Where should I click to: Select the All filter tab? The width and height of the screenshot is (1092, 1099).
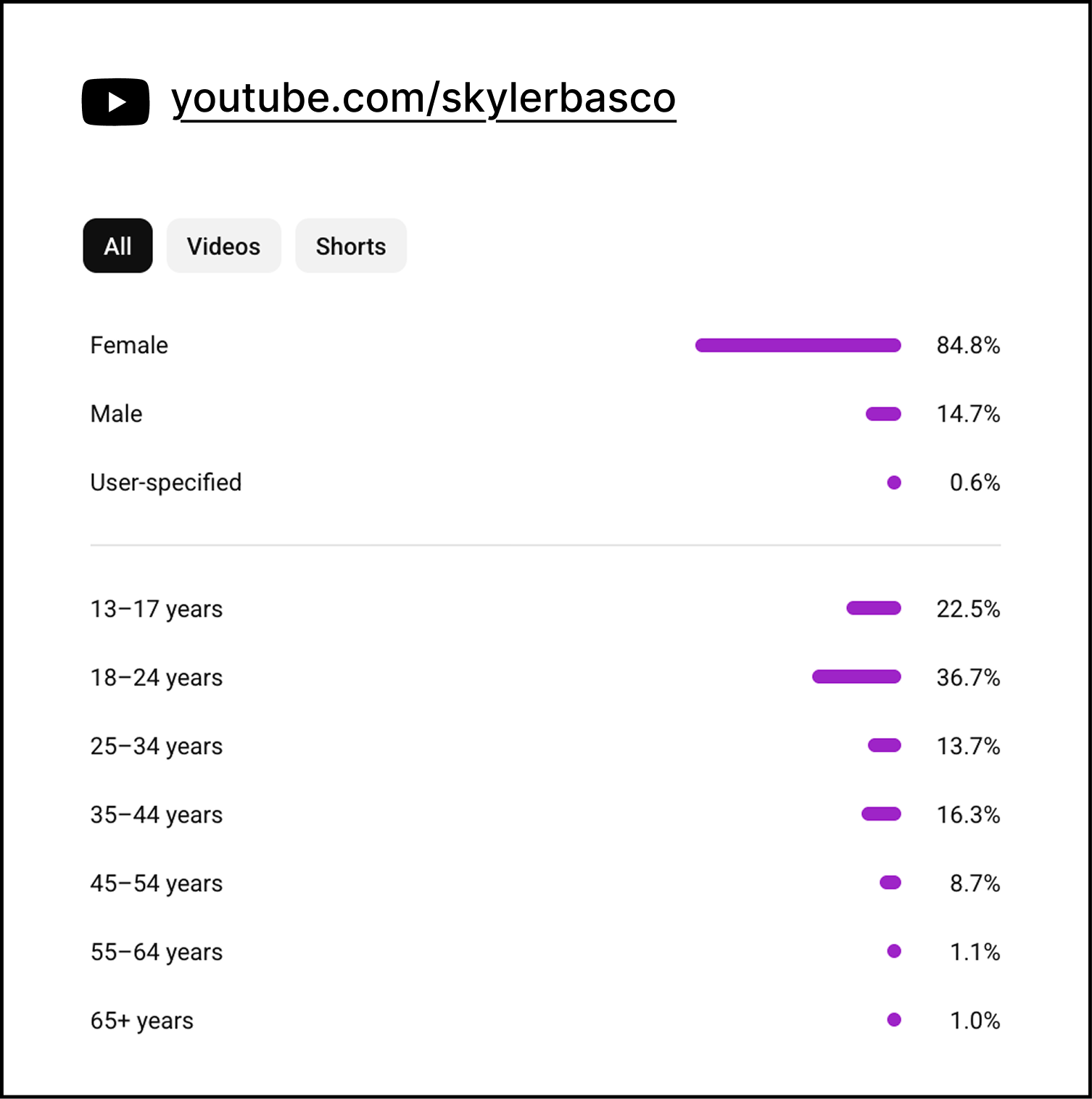pyautogui.click(x=117, y=246)
